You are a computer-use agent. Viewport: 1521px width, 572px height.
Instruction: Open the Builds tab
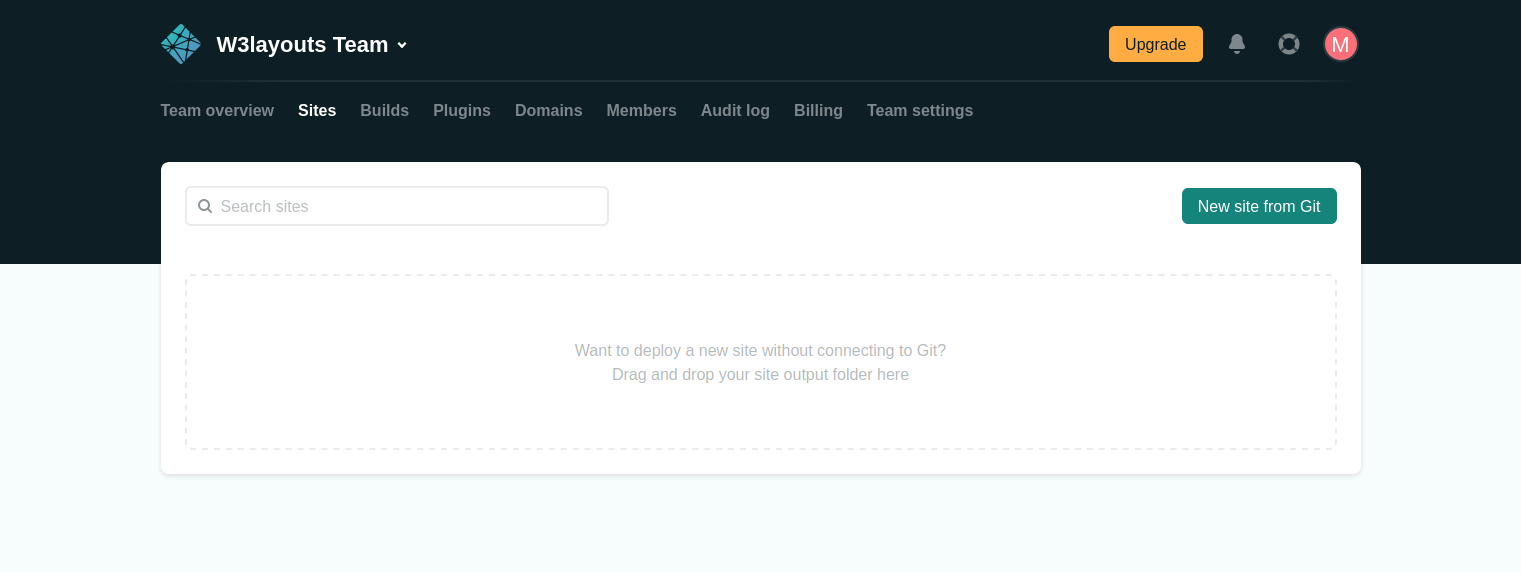(385, 110)
